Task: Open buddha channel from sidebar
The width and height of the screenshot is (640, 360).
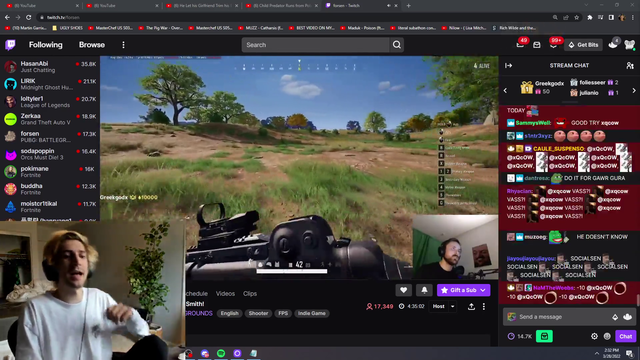Action: click(x=50, y=189)
